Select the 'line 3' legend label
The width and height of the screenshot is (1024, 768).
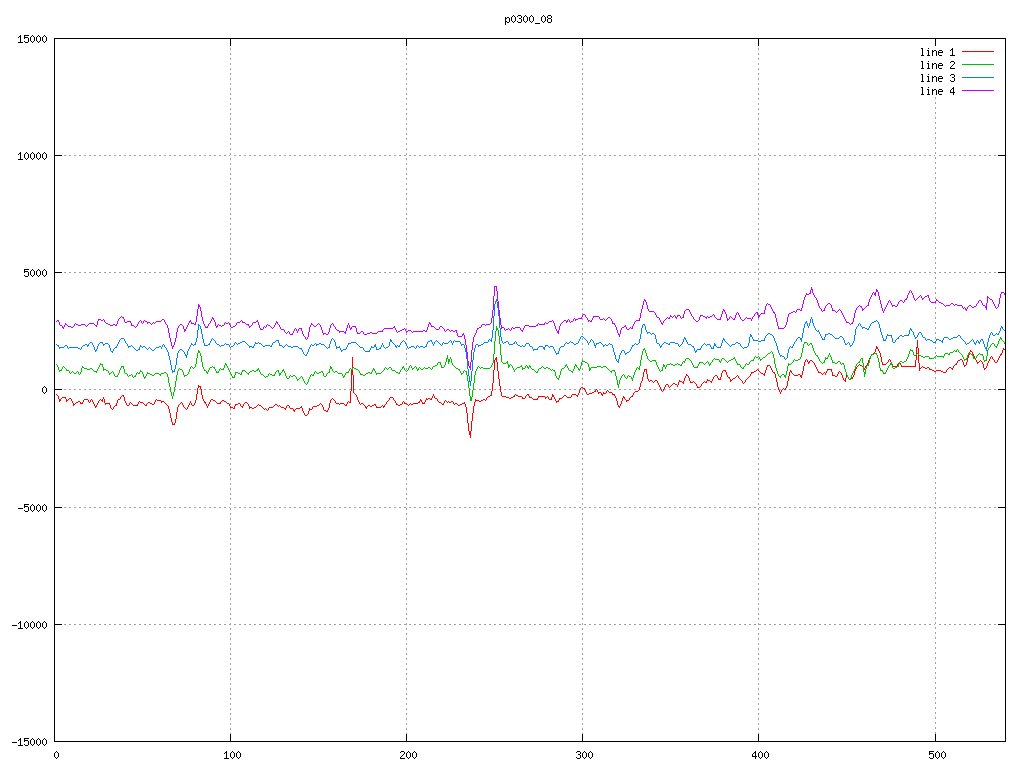pos(937,78)
